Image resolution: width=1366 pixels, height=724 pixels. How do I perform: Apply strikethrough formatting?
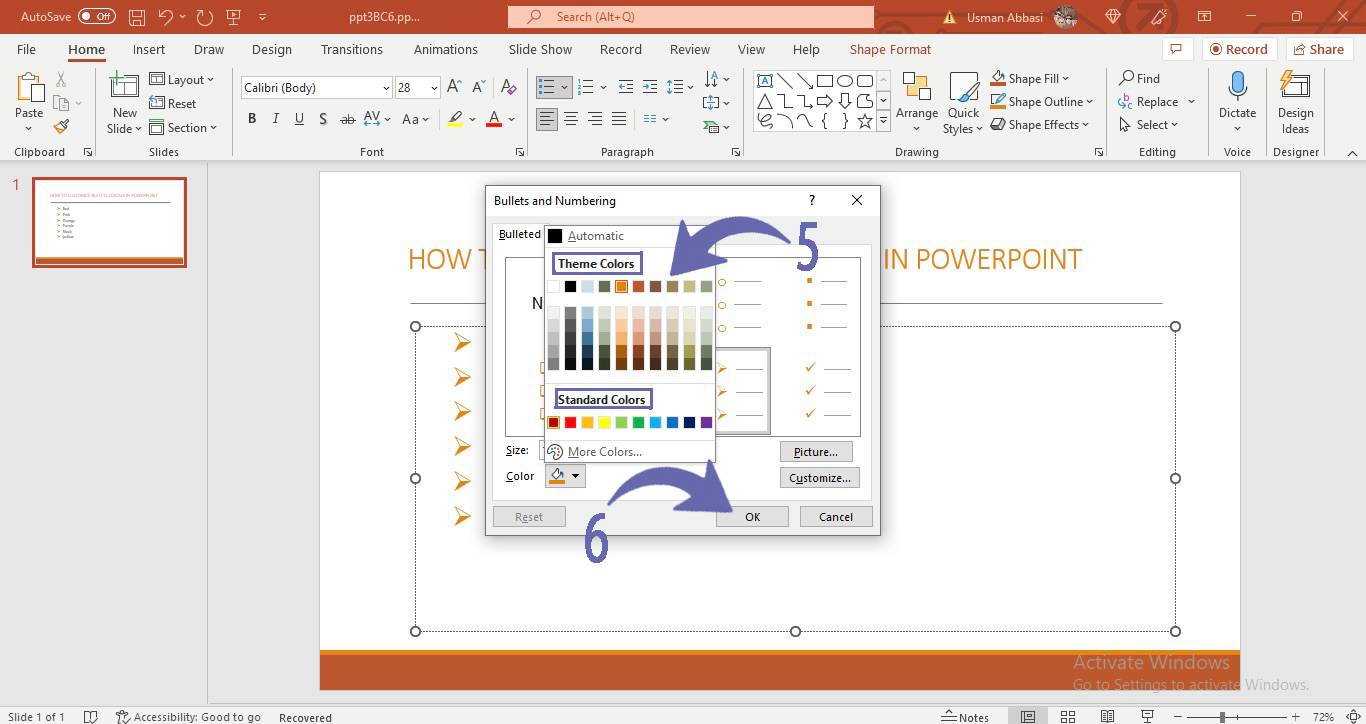[x=348, y=119]
